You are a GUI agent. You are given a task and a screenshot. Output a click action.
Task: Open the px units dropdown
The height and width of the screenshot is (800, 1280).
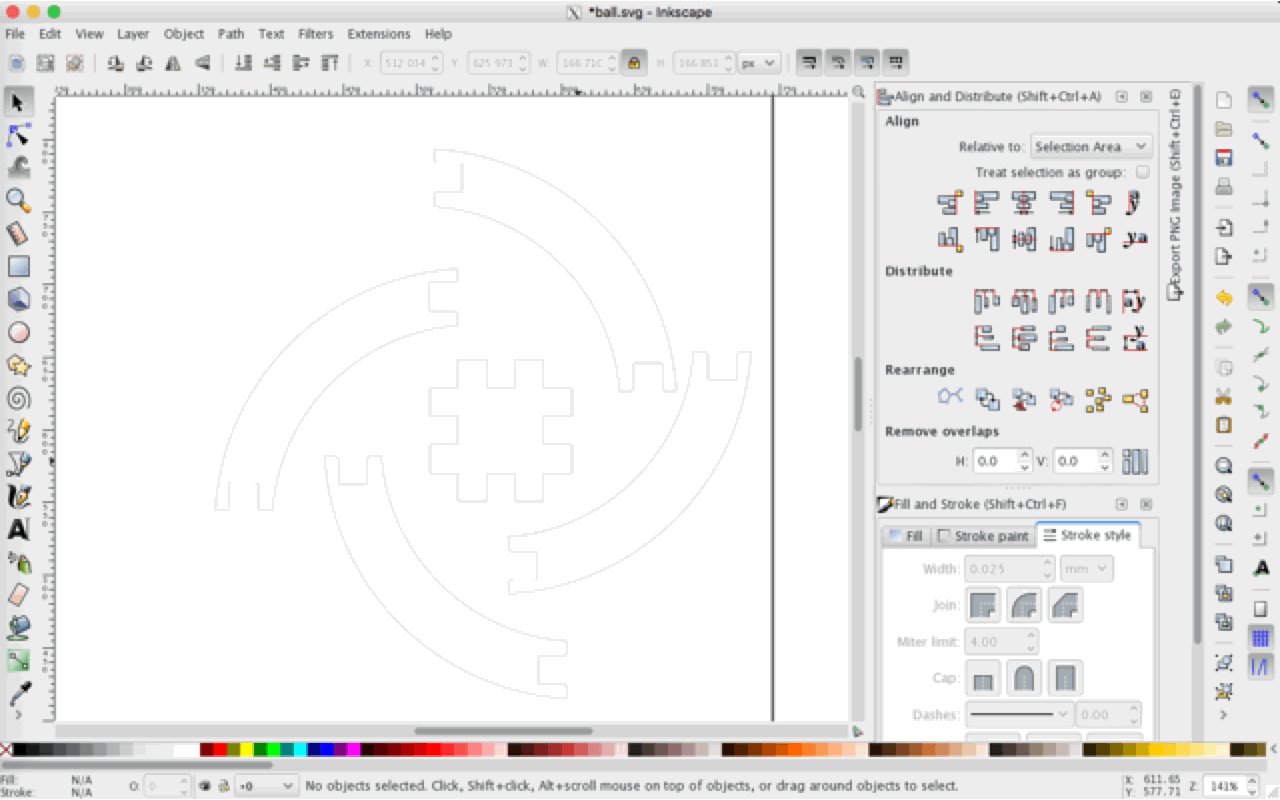click(759, 62)
